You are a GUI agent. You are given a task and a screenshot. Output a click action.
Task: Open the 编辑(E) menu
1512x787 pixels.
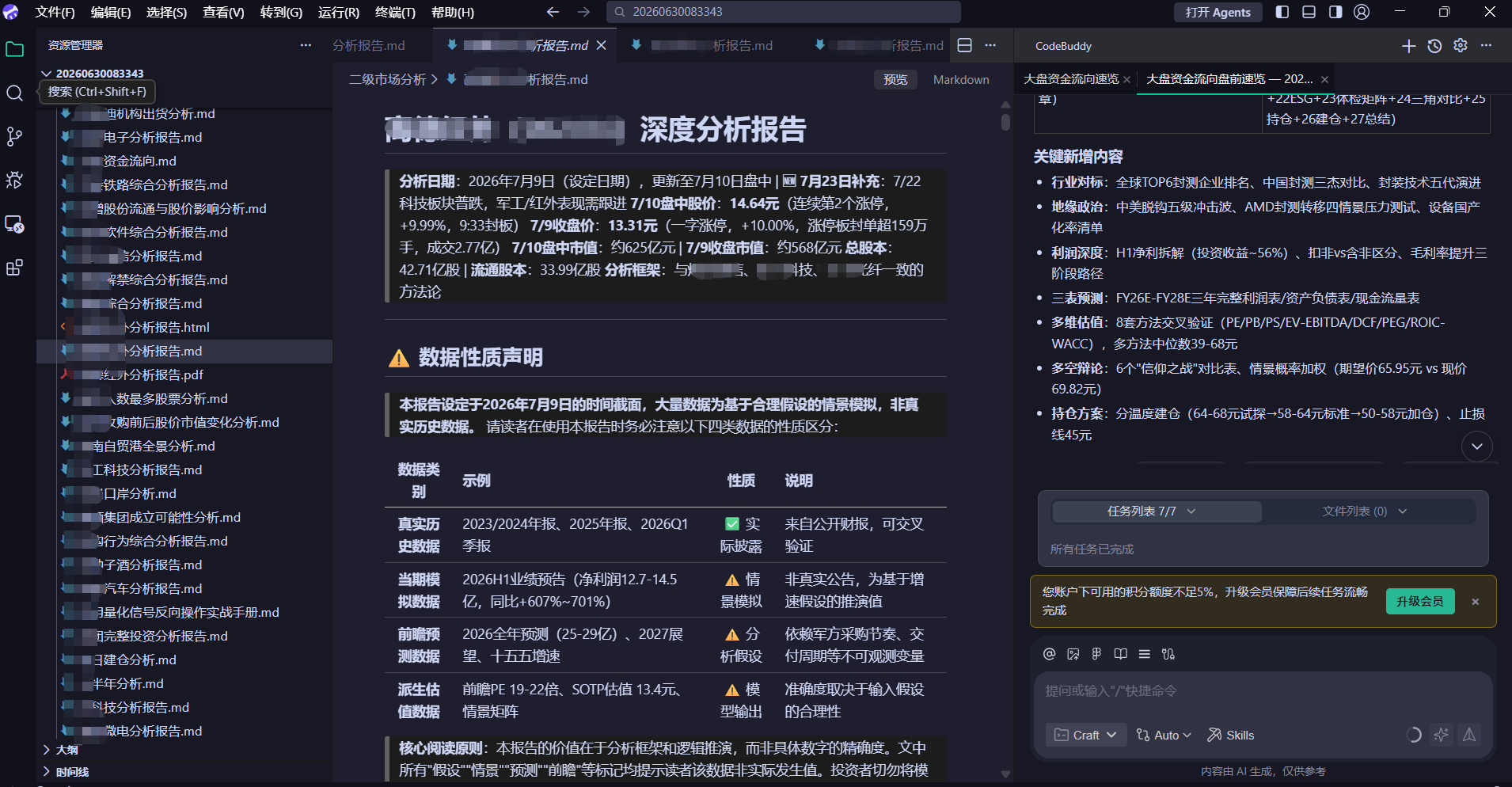(x=110, y=12)
